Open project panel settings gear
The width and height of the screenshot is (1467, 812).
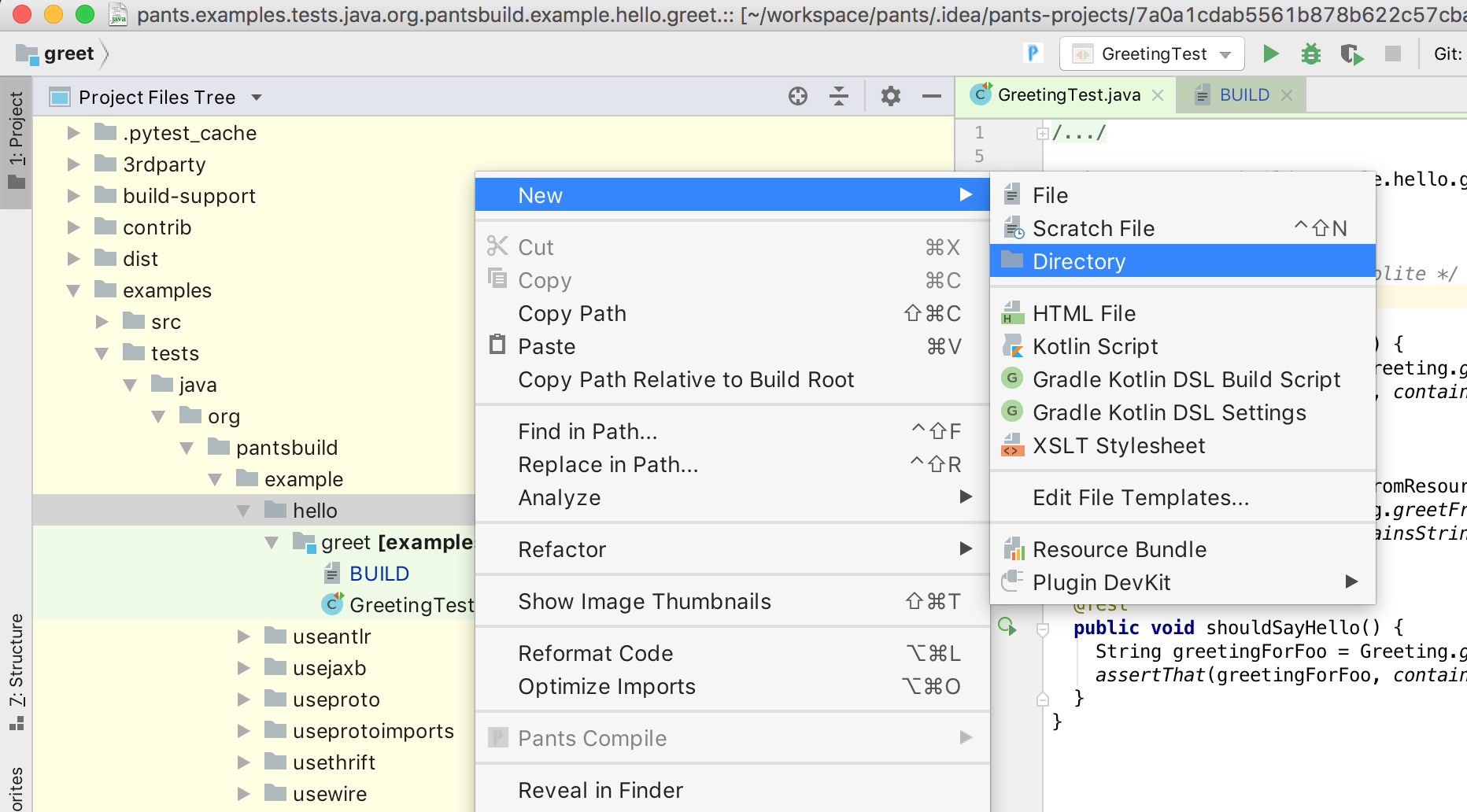point(890,96)
